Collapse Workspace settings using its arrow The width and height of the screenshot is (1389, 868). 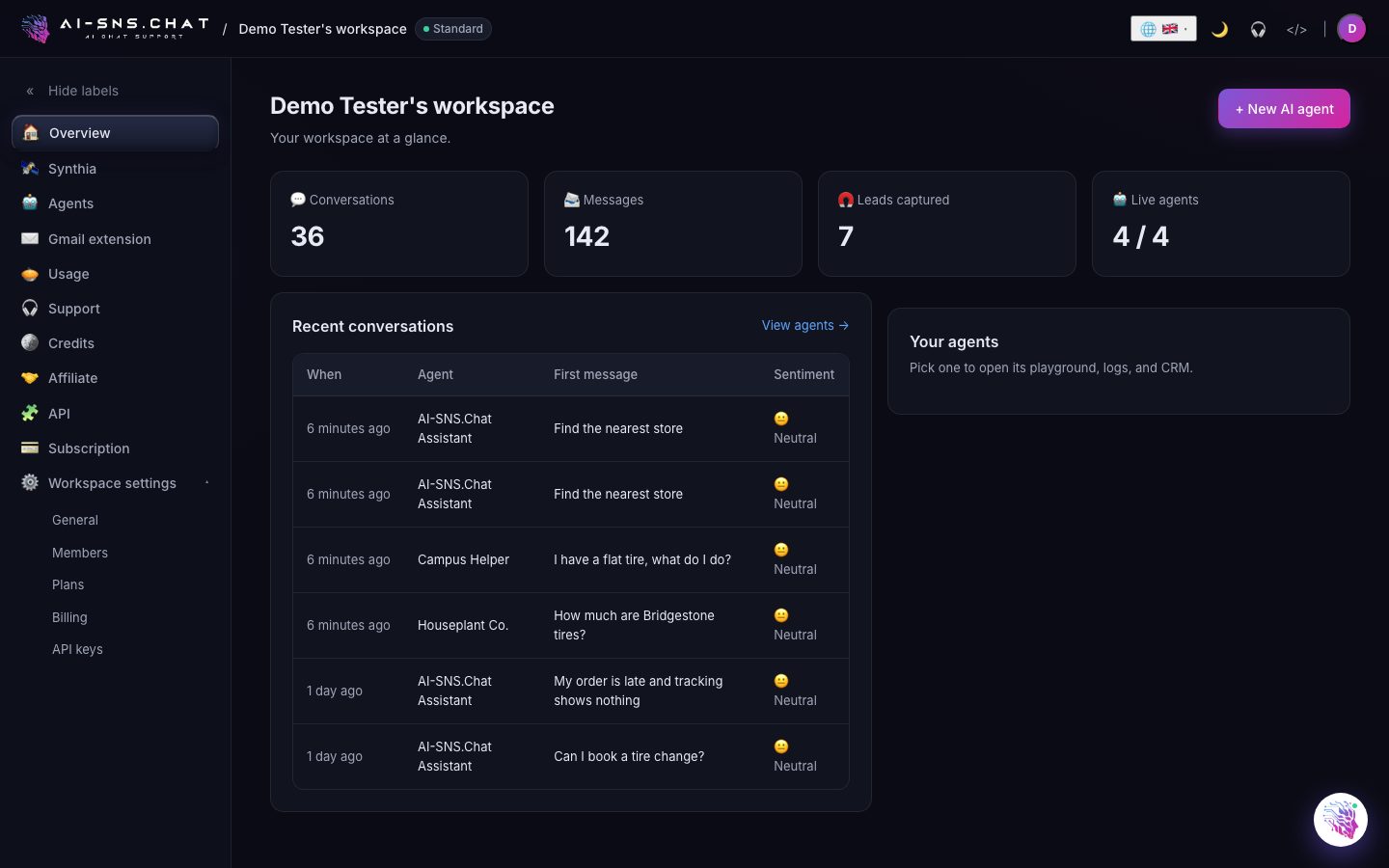point(206,482)
